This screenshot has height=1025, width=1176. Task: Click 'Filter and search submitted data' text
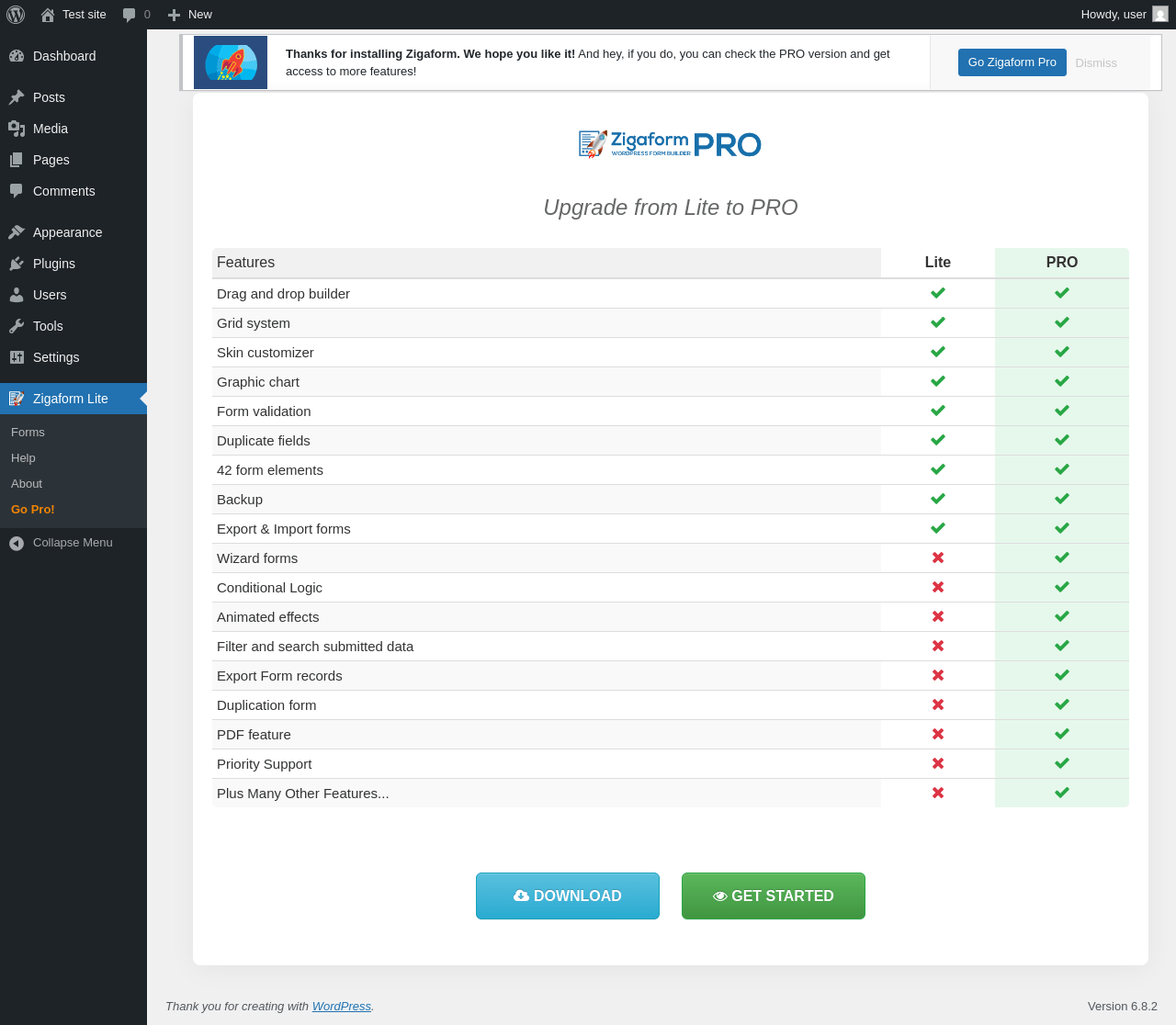point(315,647)
